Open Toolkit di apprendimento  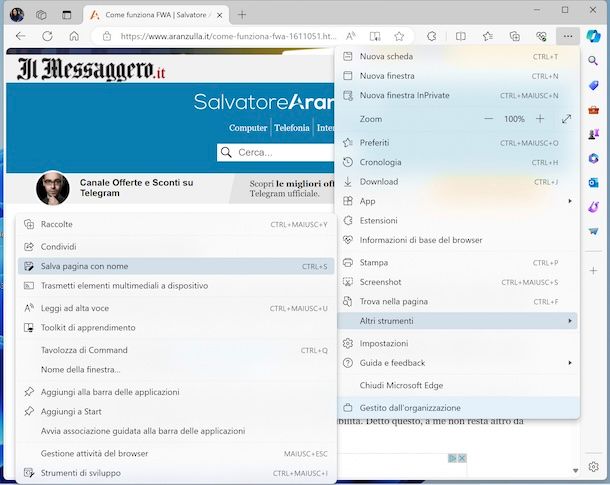point(176,328)
